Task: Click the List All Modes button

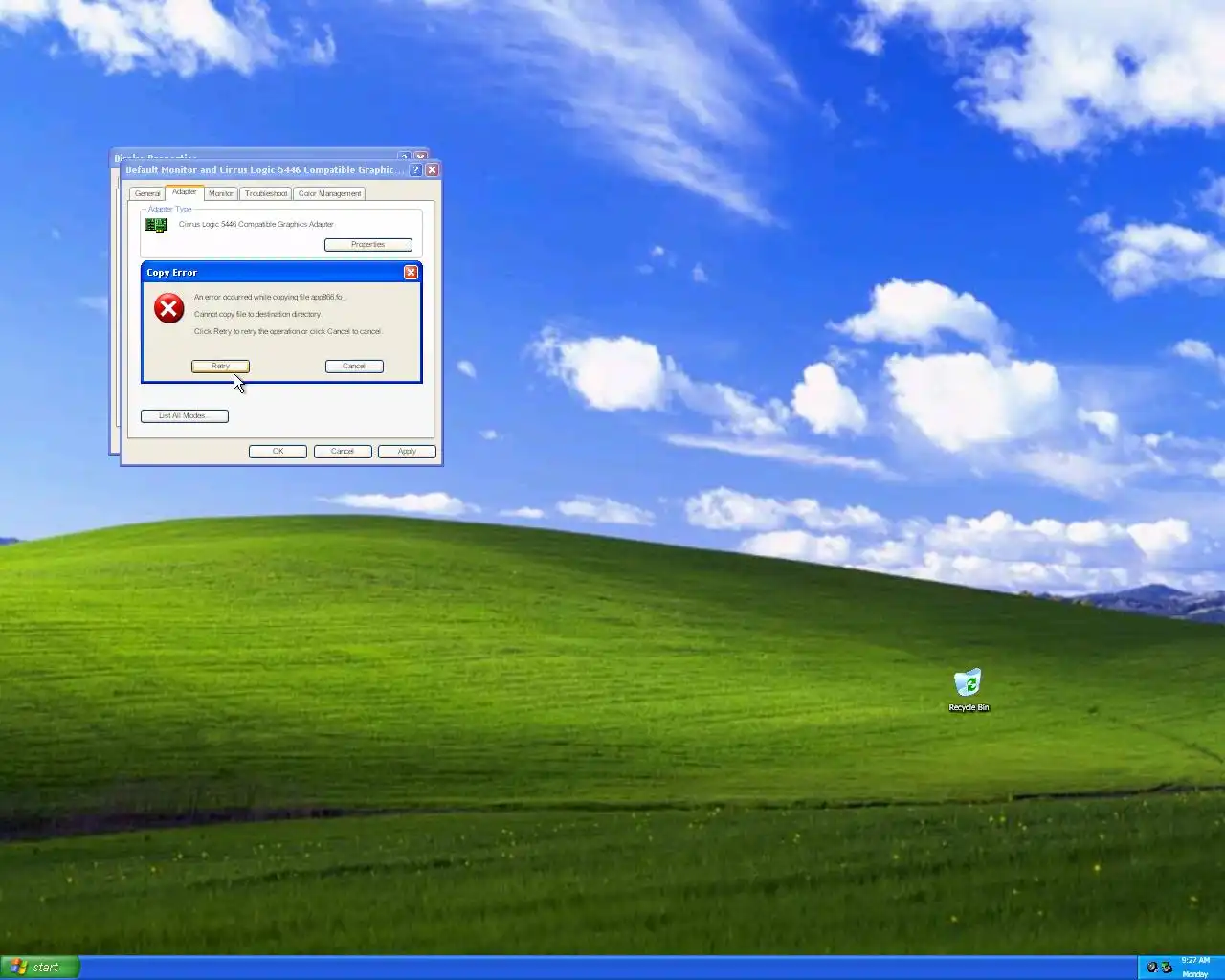Action: (x=185, y=416)
